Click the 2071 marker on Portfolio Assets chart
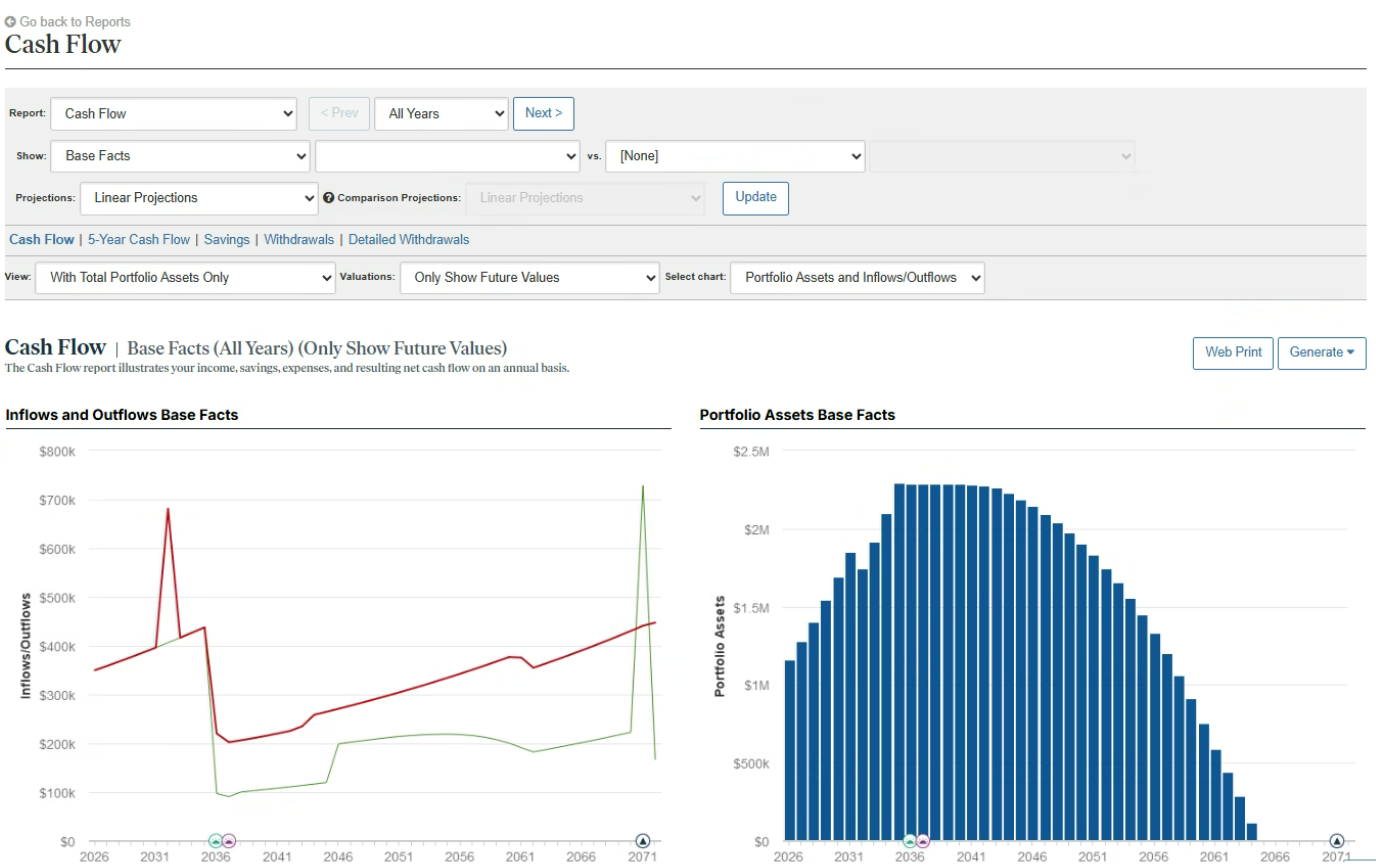The image size is (1376, 868). tap(1337, 841)
